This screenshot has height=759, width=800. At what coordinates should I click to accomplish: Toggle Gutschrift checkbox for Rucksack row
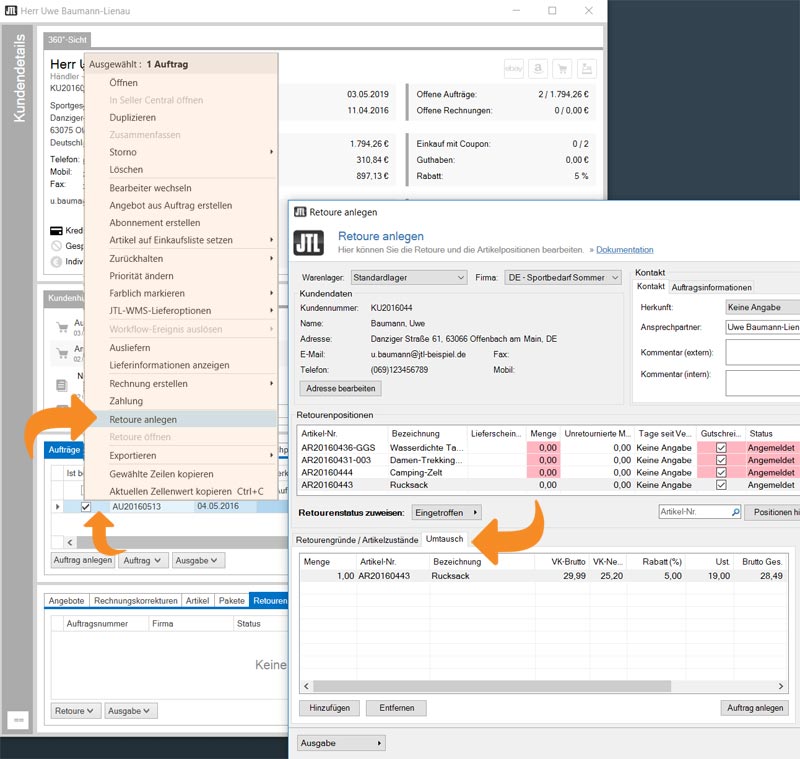722,485
